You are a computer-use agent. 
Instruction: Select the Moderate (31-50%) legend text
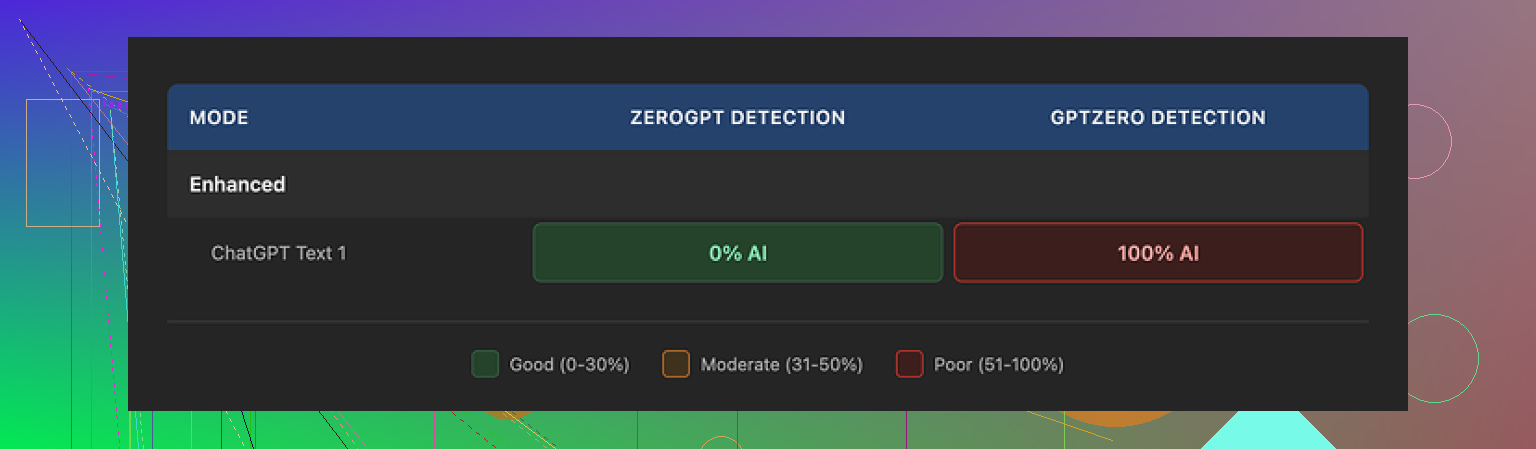(x=781, y=364)
